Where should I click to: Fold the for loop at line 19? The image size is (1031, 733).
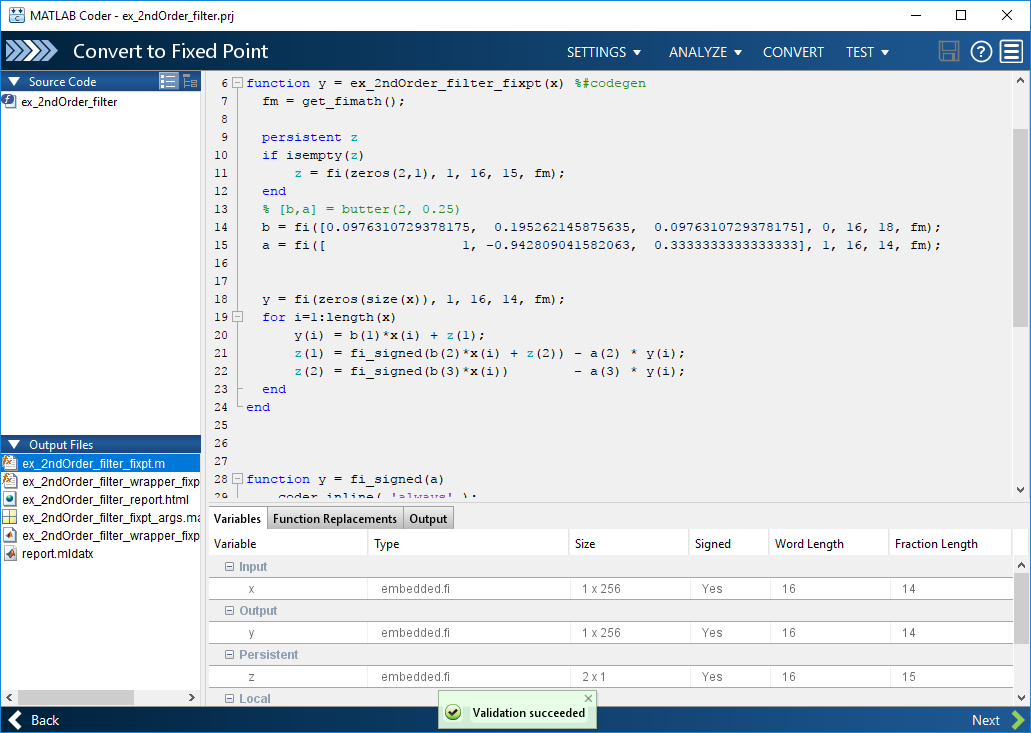pyautogui.click(x=238, y=317)
